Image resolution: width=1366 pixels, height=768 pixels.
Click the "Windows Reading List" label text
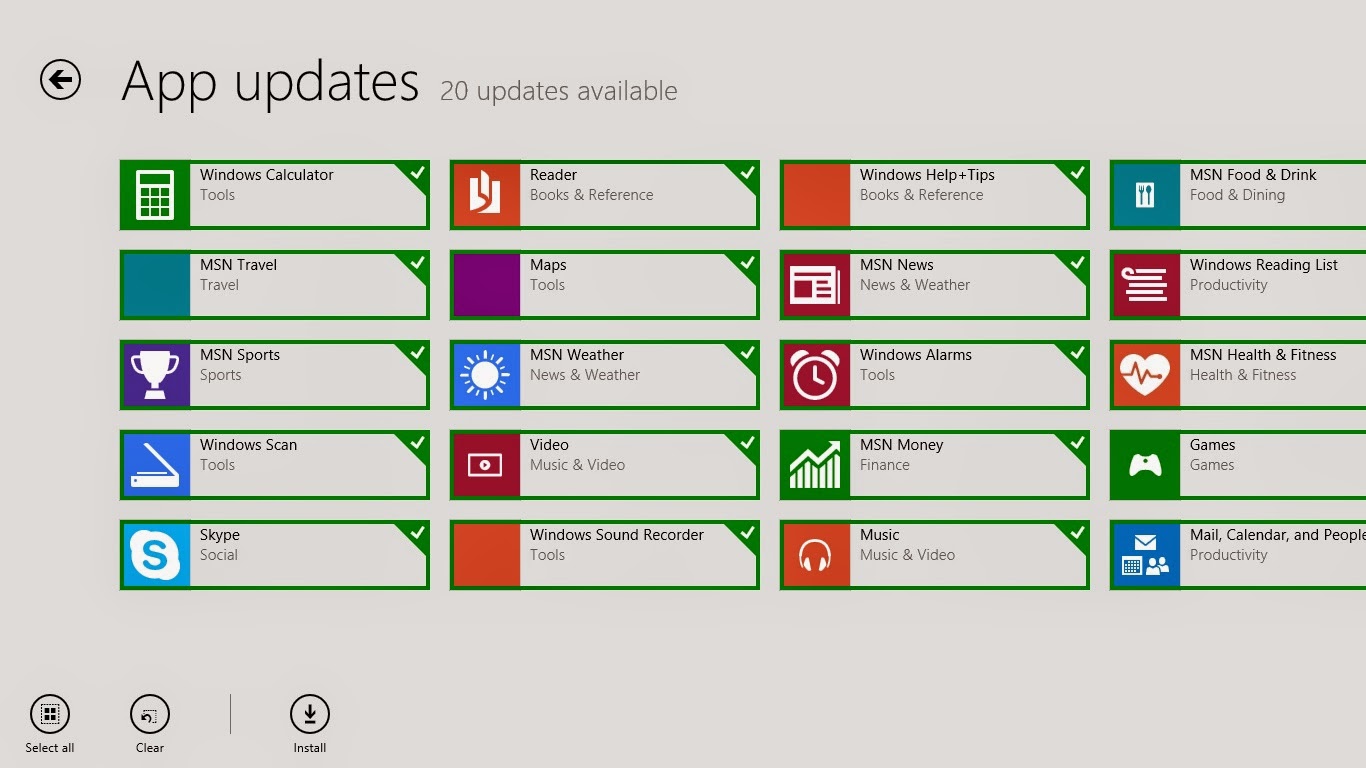(x=1264, y=265)
